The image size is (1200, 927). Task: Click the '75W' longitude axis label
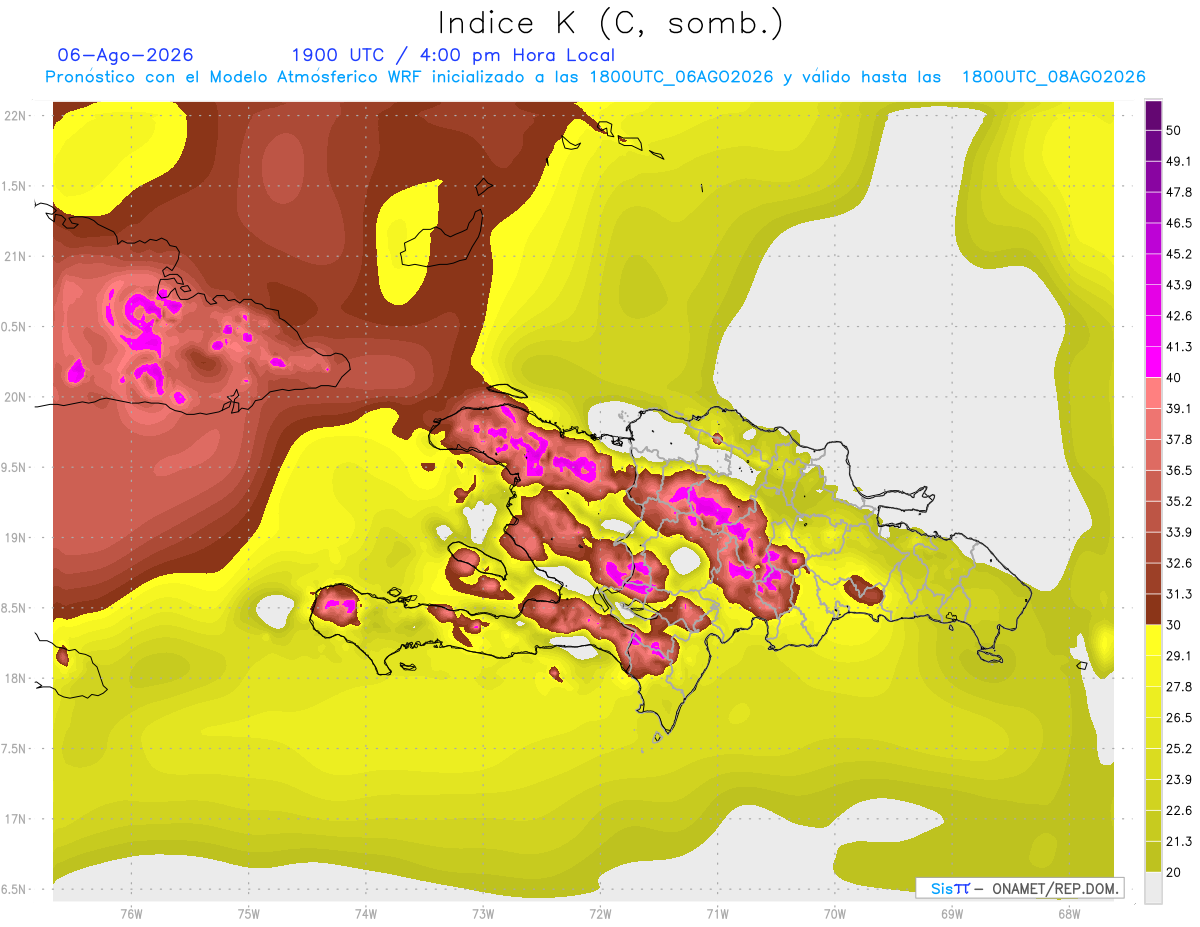click(248, 914)
